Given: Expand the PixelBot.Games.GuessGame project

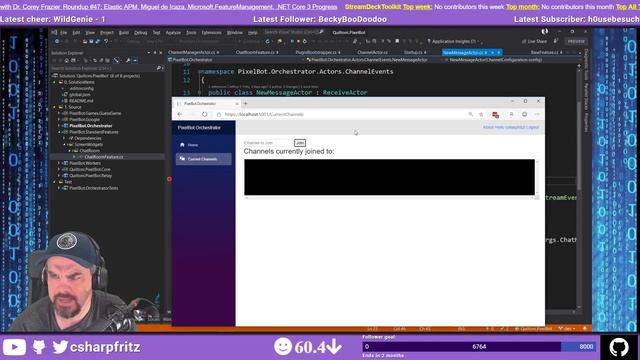Looking at the screenshot, I should pos(59,113).
